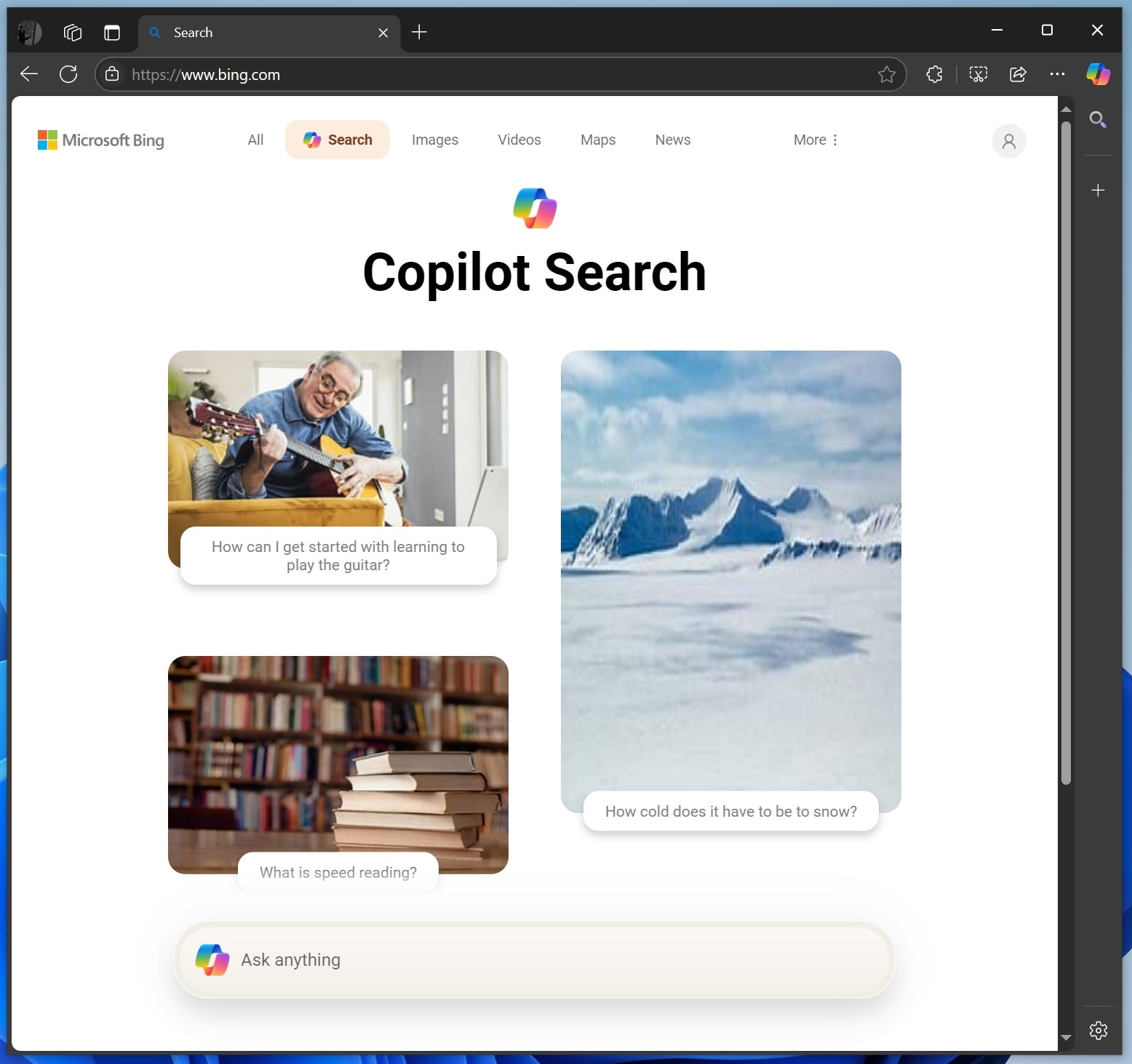Click the guitar learning suggestion

(338, 556)
